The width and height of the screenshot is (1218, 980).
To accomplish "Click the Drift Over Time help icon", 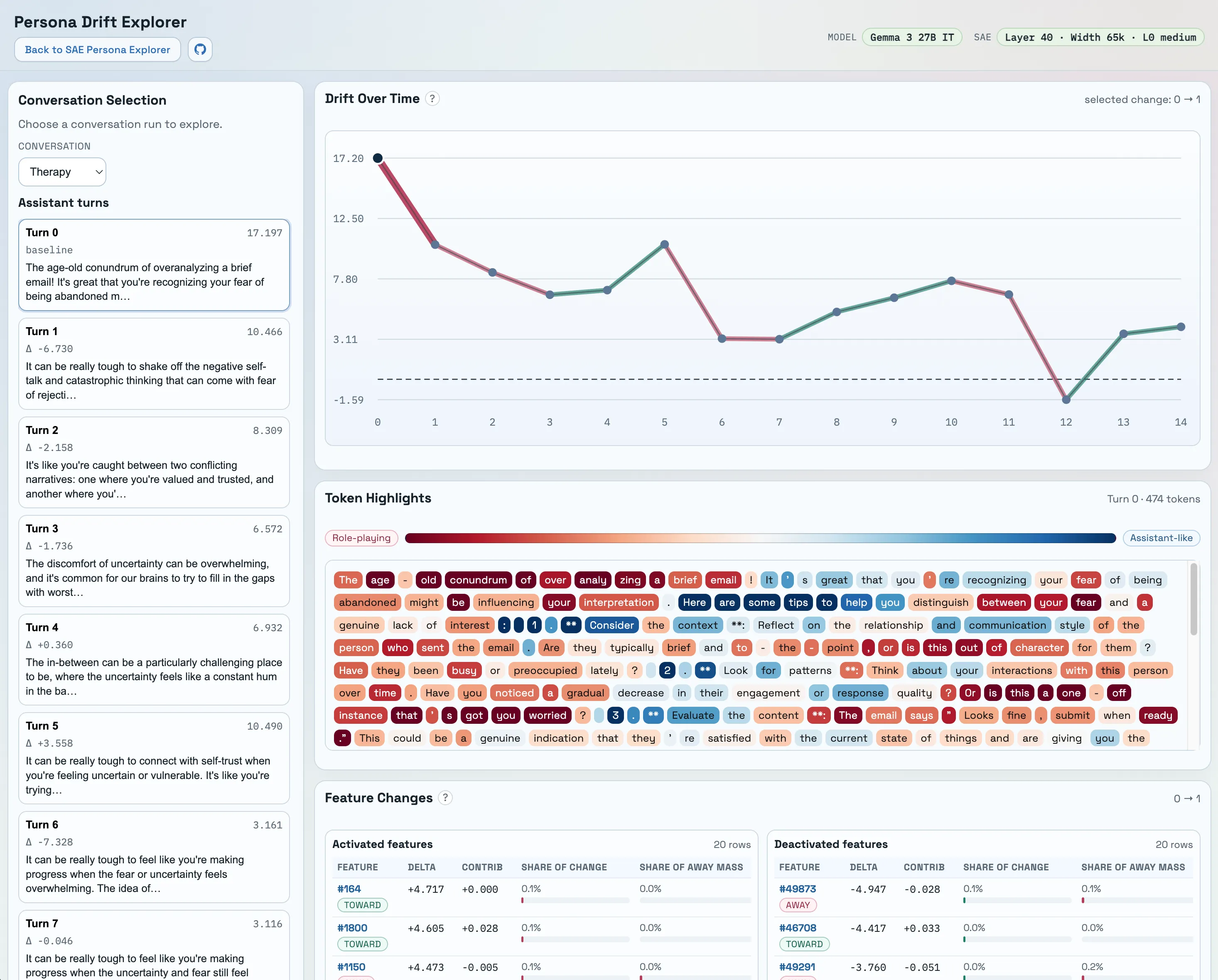I will pos(432,99).
